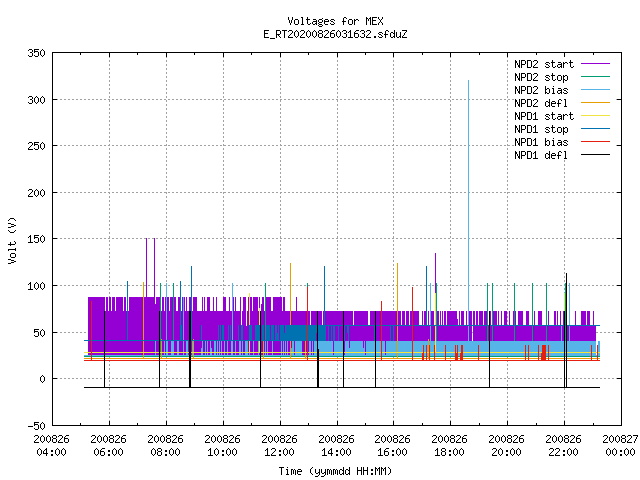Click the -50 y-axis tick label
640x480 pixels.
[x=36, y=426]
